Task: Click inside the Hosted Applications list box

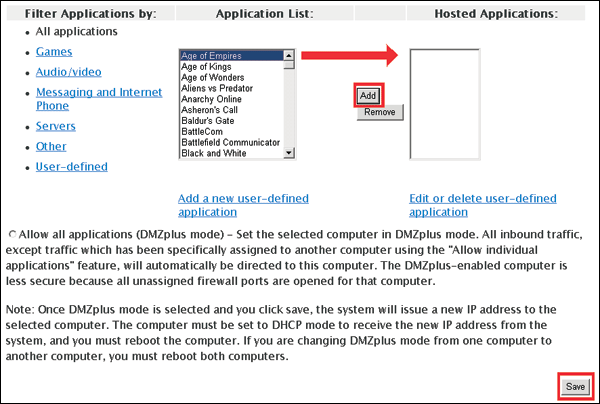Action: (445, 104)
